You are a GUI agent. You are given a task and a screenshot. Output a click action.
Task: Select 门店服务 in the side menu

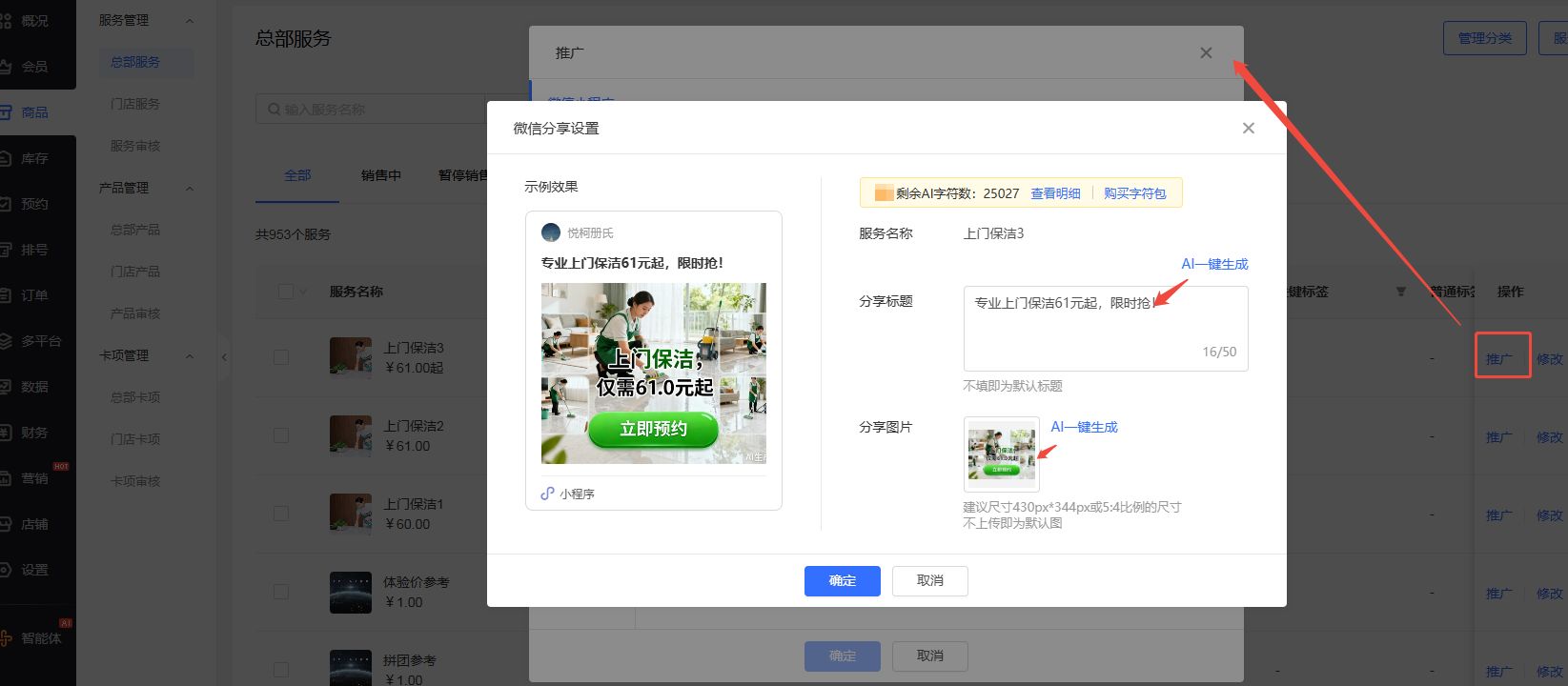[x=135, y=104]
